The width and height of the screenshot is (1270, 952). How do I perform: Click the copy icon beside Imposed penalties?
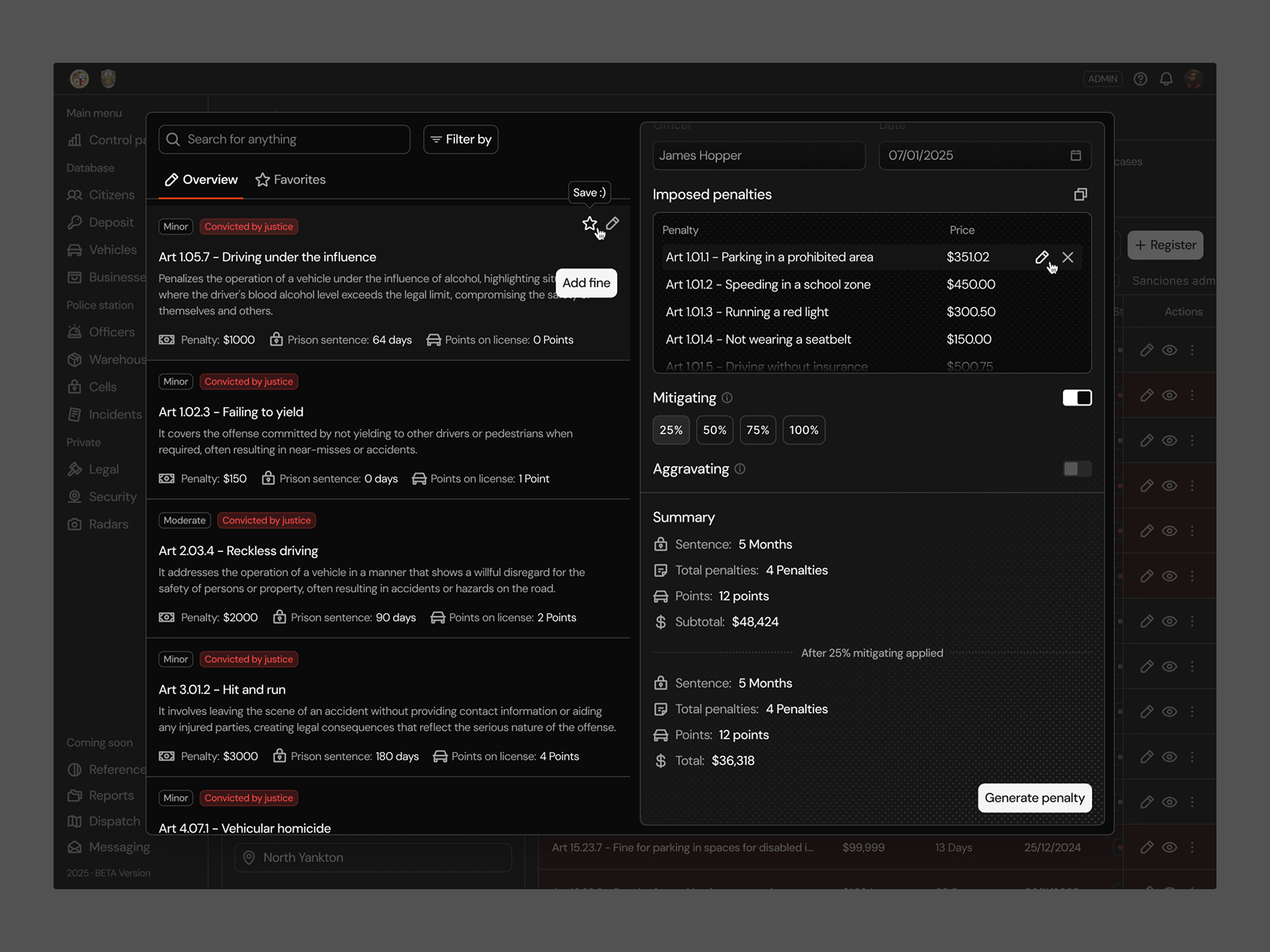(1080, 194)
